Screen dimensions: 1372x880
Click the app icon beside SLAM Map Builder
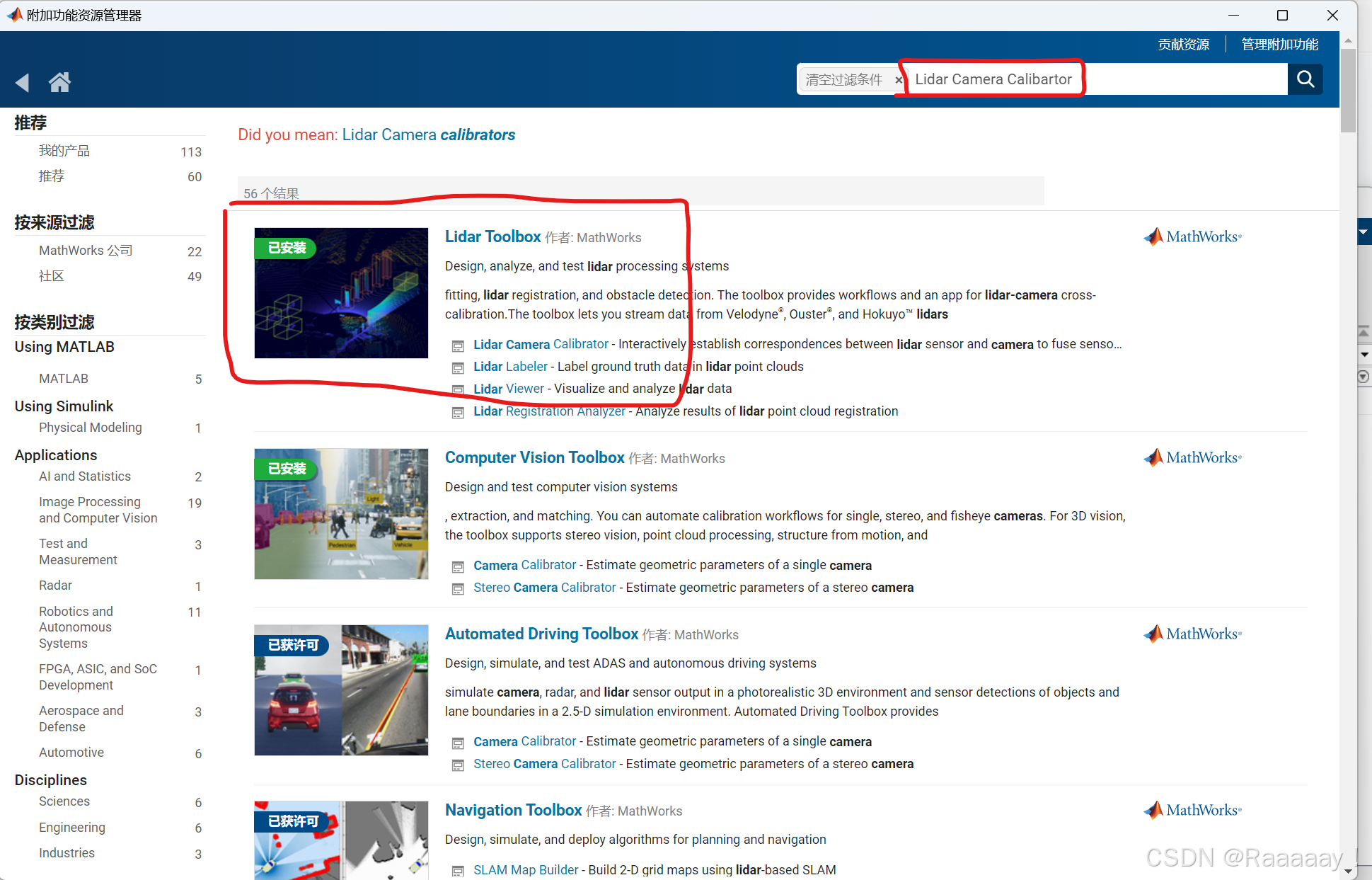coord(458,871)
